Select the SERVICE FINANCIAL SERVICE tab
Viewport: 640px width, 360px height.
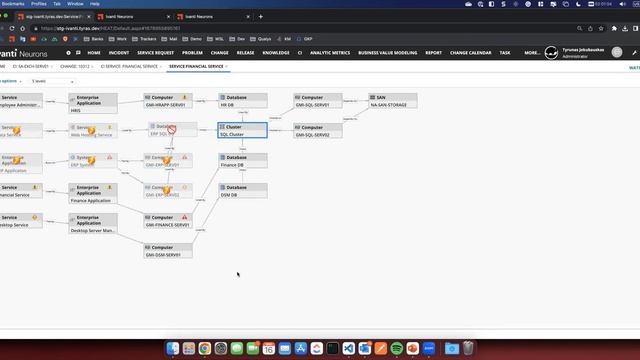click(x=198, y=66)
